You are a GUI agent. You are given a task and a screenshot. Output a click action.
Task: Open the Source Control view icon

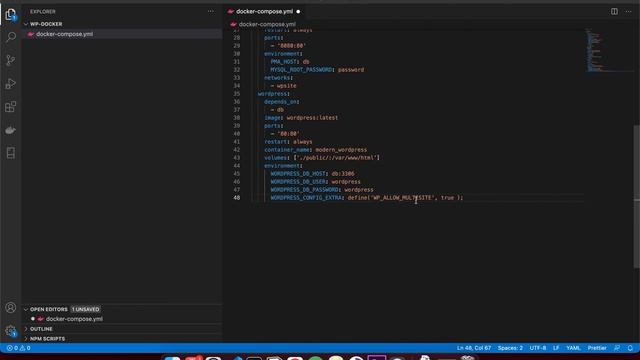(11, 60)
